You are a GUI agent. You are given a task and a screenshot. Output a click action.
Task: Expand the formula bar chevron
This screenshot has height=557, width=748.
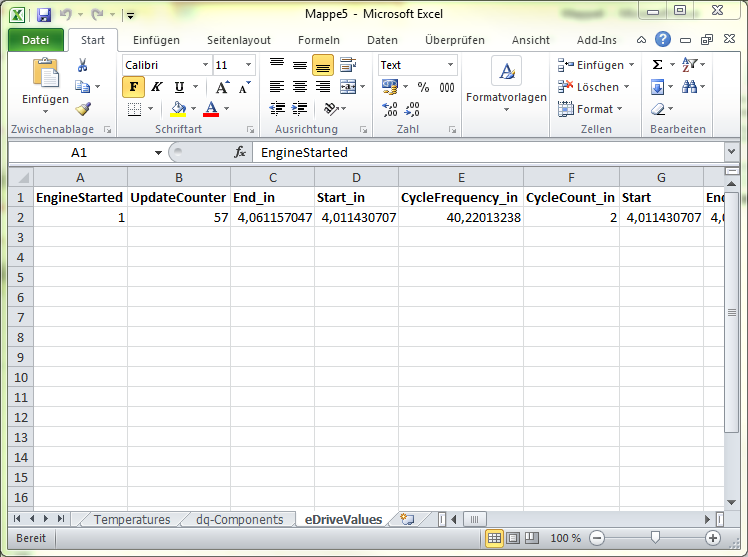pos(731,152)
